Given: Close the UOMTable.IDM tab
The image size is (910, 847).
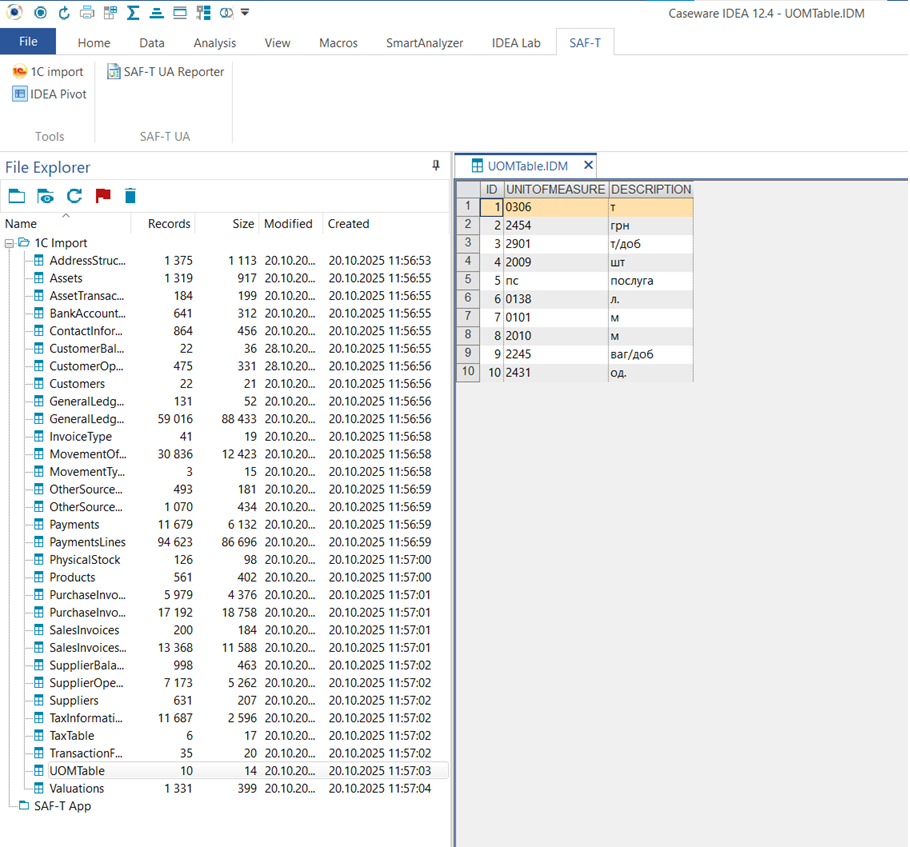Looking at the screenshot, I should [588, 165].
